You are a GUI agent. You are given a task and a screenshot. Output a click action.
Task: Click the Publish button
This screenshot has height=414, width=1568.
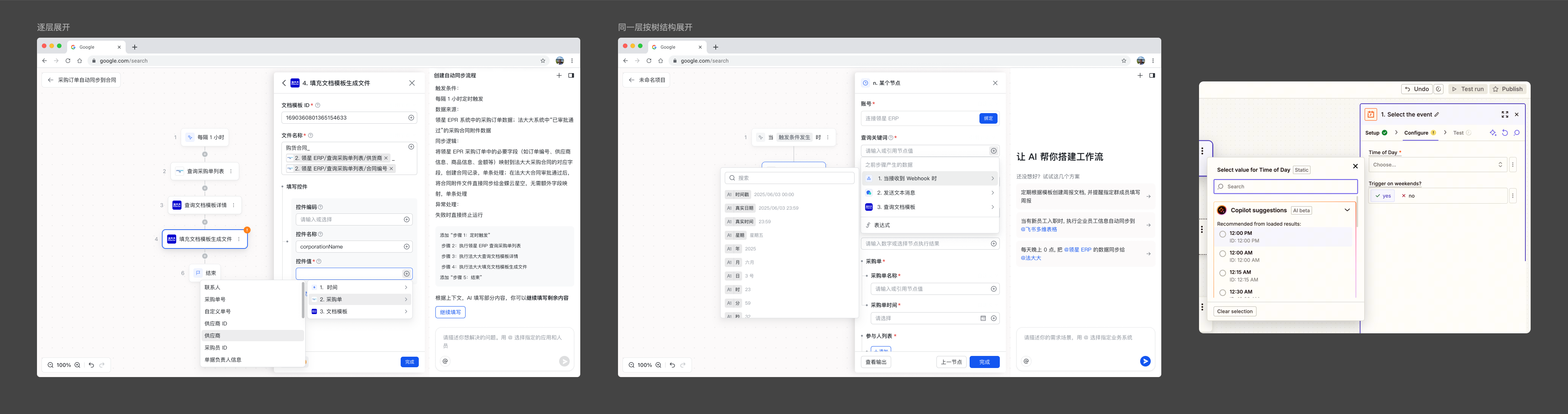point(1507,89)
